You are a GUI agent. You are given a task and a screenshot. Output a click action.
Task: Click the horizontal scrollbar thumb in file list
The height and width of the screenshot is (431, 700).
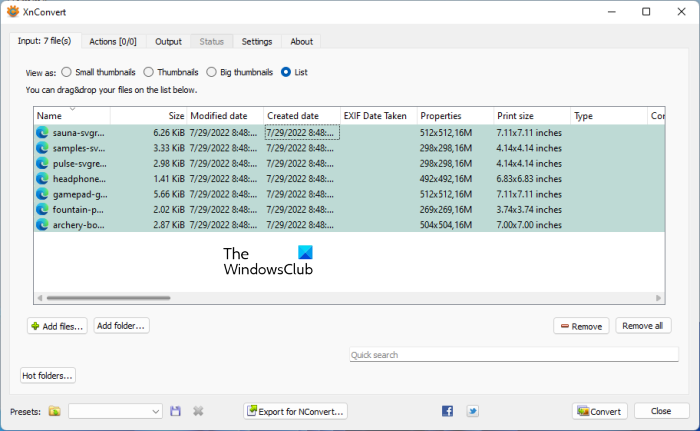pos(108,298)
